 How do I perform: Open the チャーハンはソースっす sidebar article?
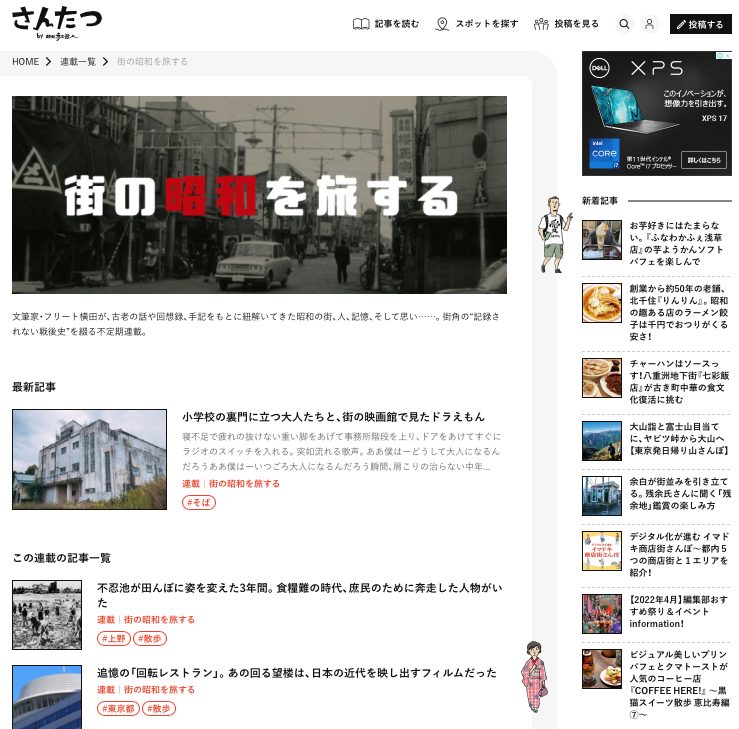pos(679,377)
